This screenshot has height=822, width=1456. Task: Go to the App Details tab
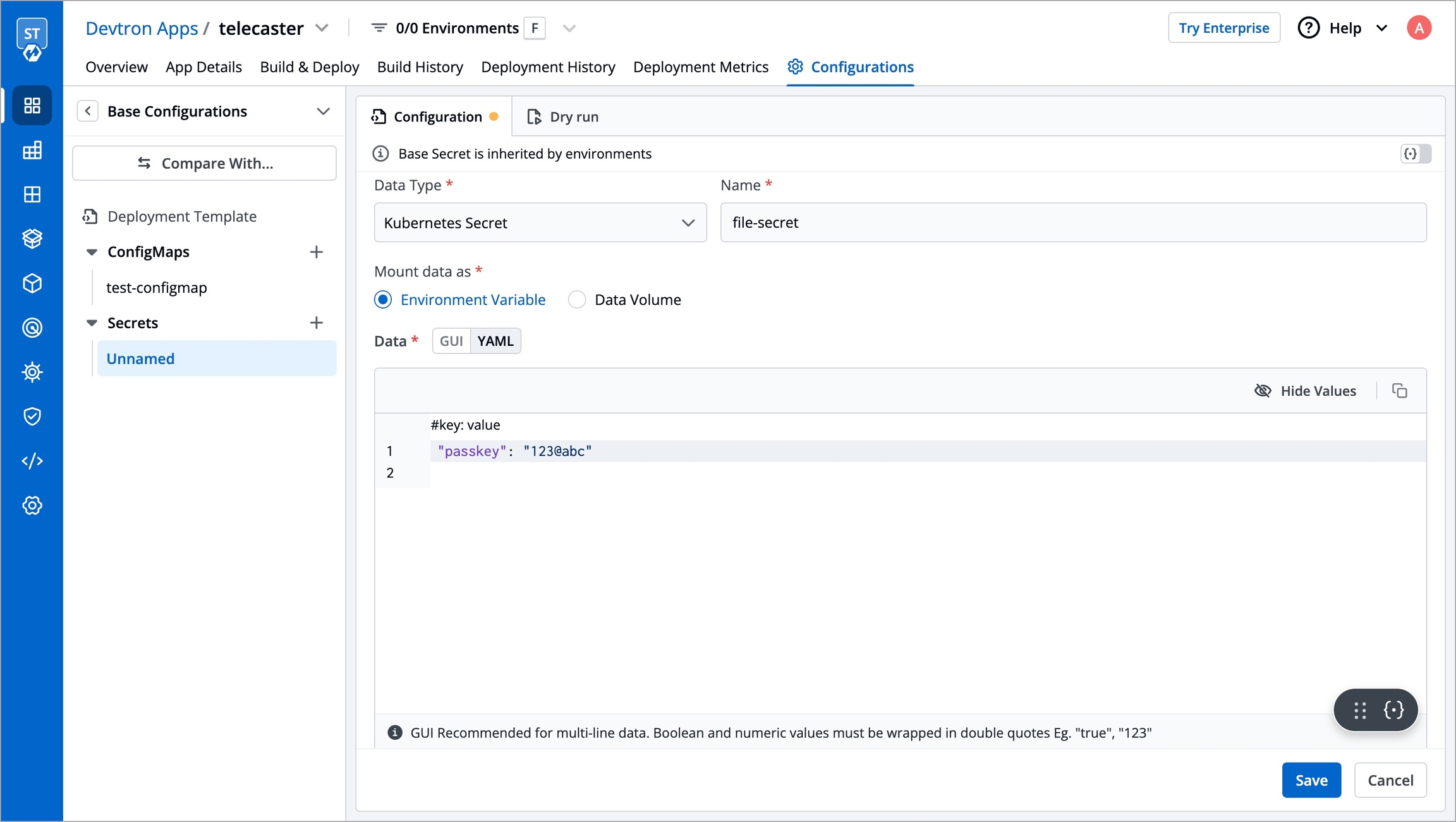203,67
